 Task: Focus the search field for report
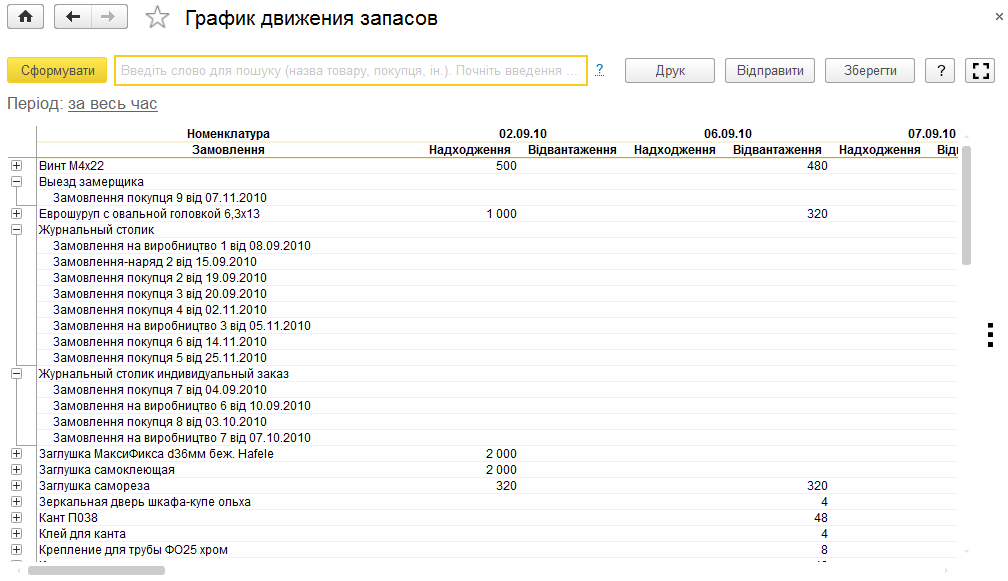[x=351, y=71]
